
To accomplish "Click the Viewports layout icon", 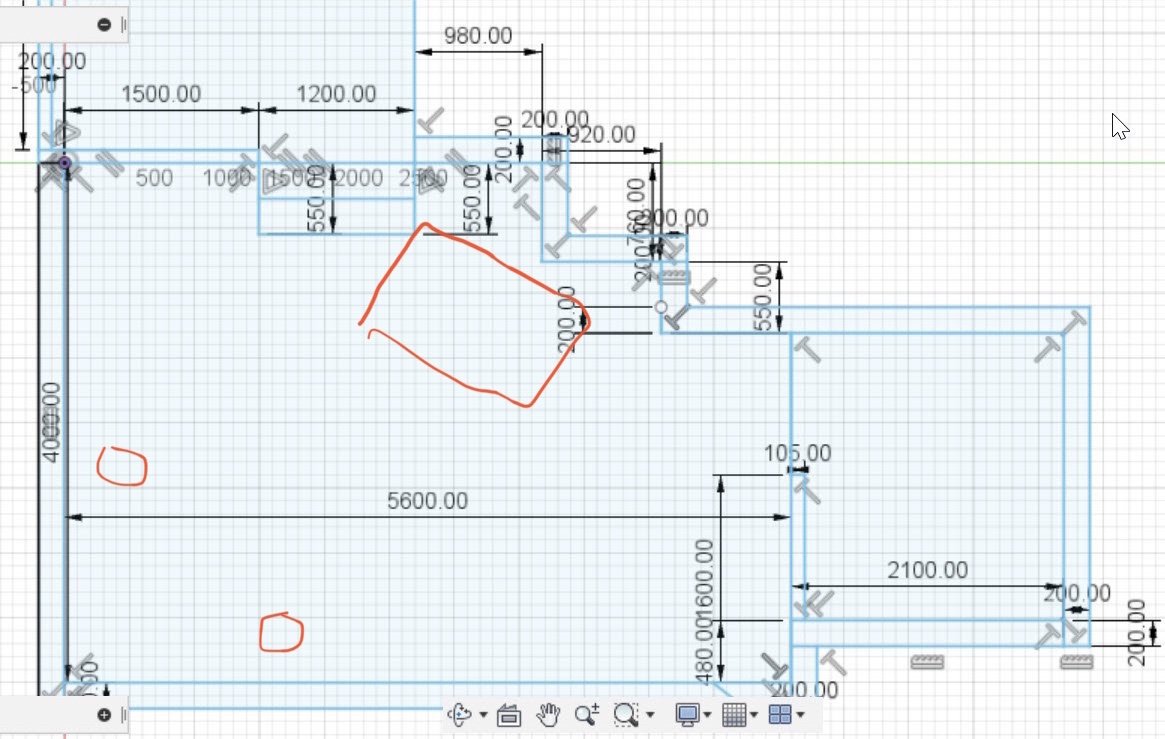I will click(780, 714).
